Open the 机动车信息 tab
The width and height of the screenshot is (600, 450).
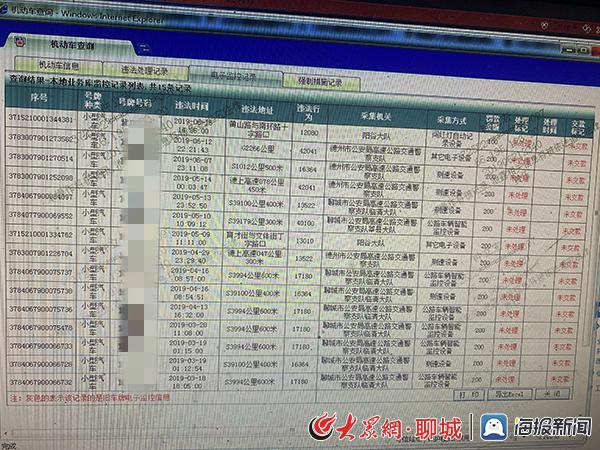73,67
